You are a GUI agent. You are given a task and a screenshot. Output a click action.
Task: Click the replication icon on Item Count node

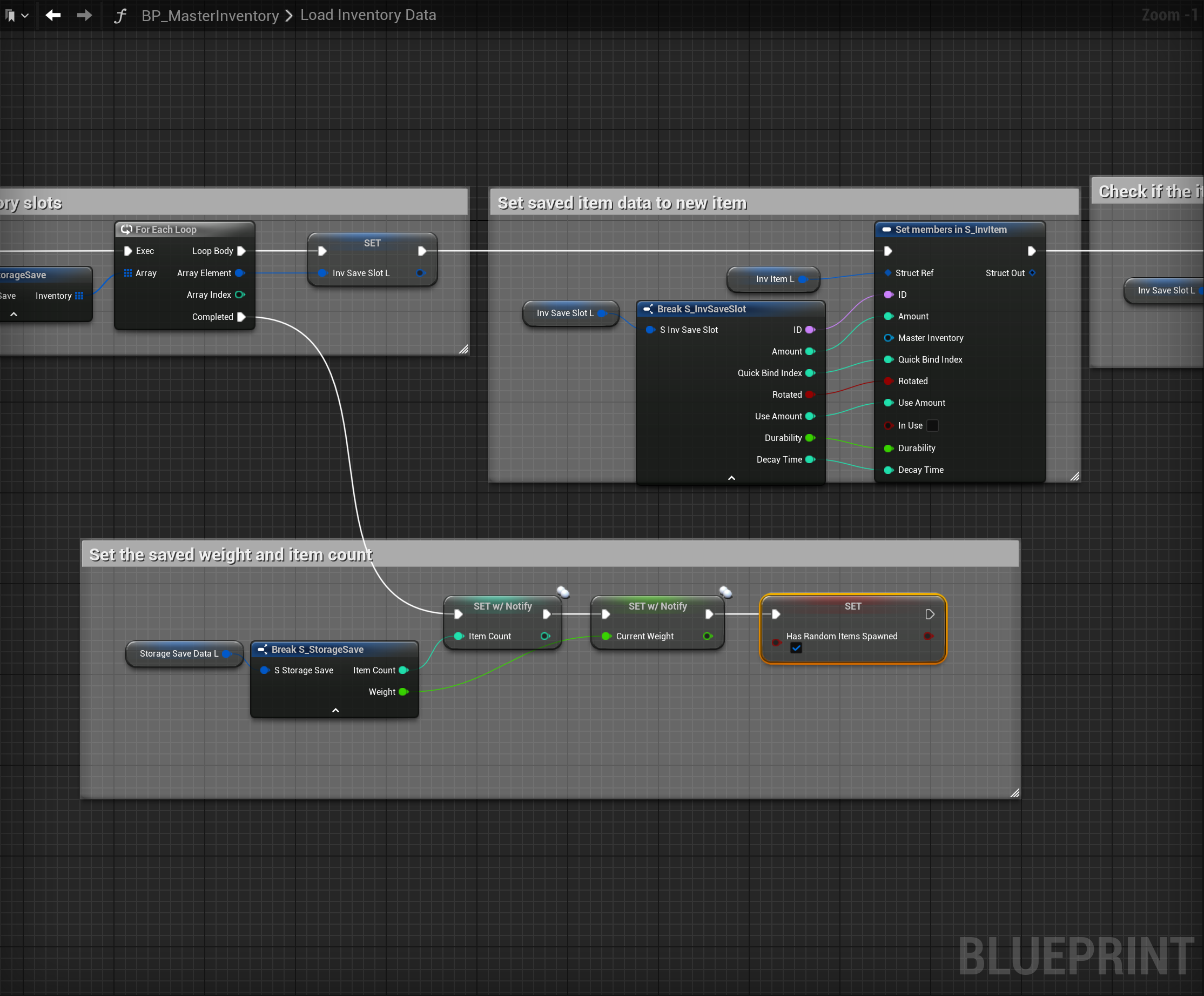(x=563, y=592)
